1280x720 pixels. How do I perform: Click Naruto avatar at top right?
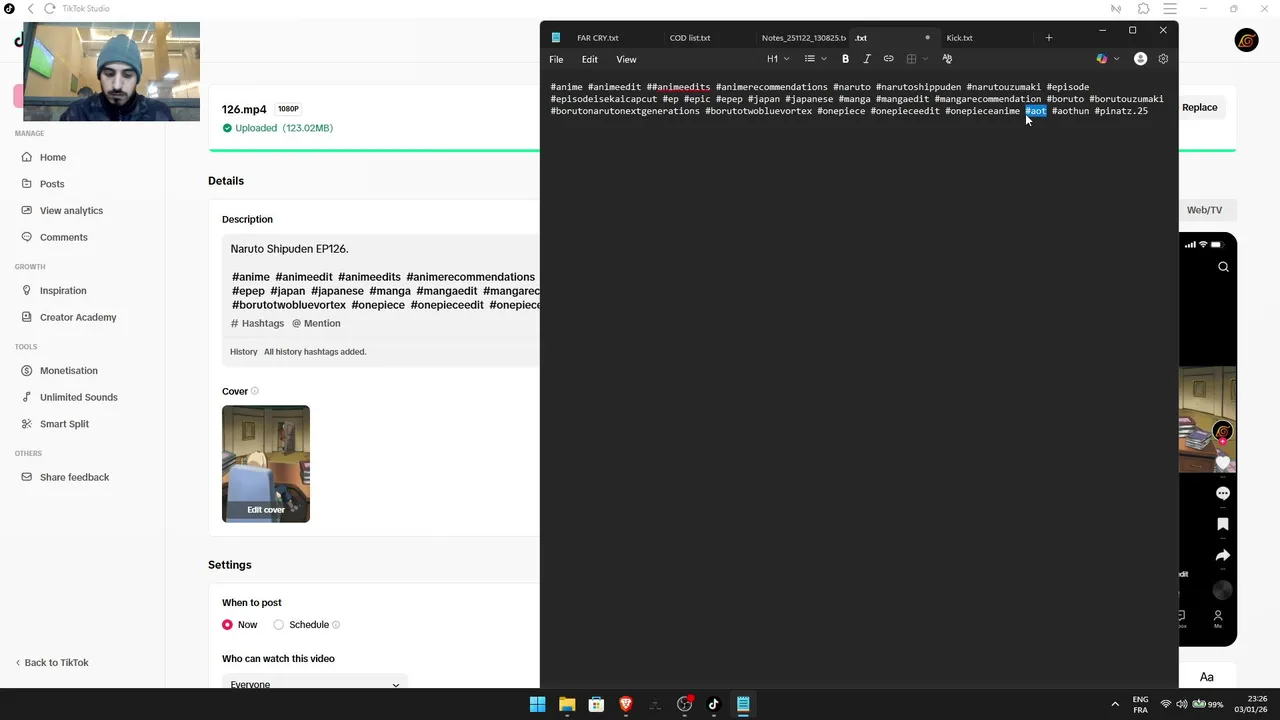[x=1246, y=40]
